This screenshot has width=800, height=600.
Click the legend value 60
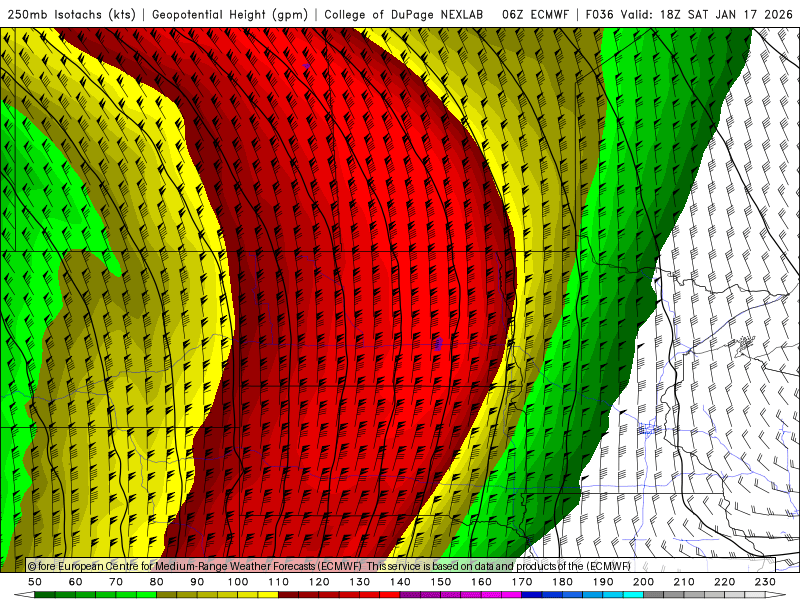(76, 582)
